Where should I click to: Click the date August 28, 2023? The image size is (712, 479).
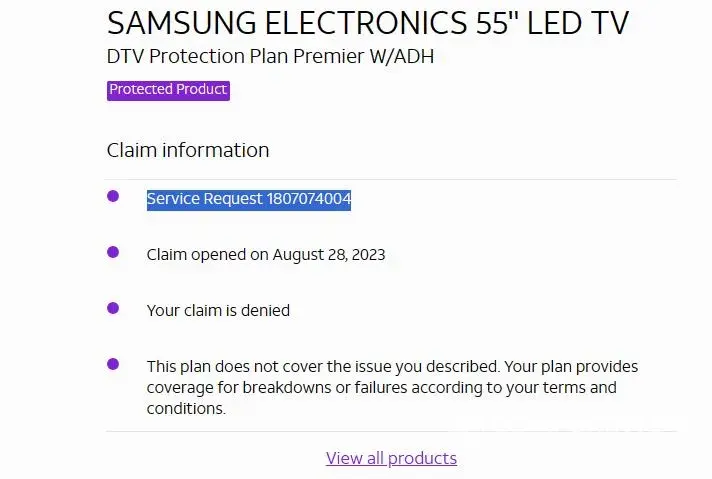[x=331, y=255]
